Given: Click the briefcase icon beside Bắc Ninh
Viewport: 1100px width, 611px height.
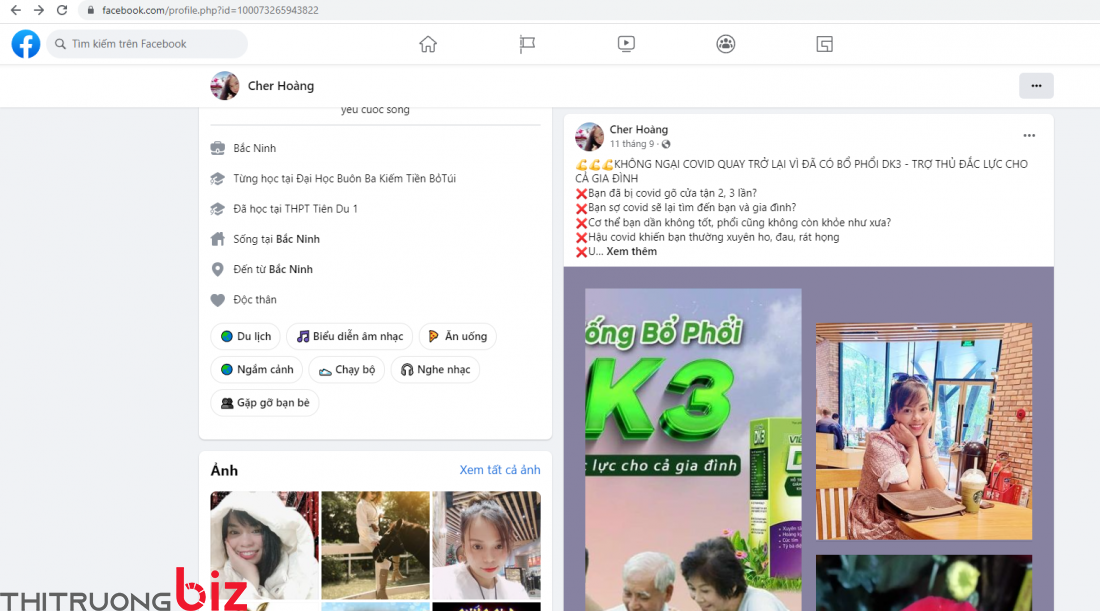Looking at the screenshot, I should click(217, 148).
